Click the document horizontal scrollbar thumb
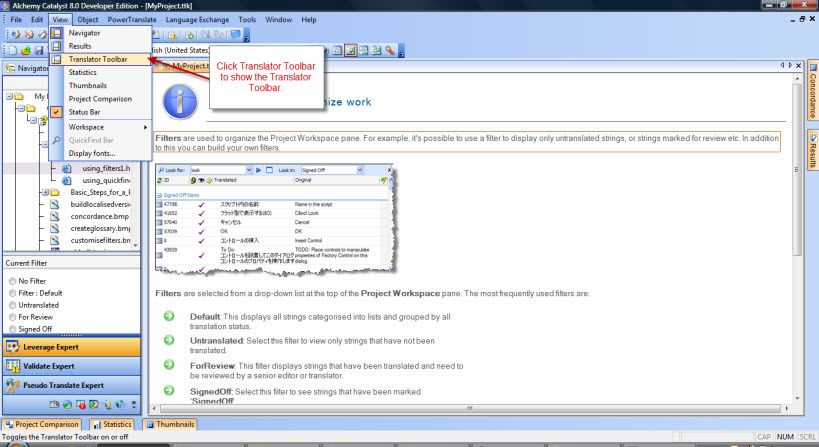 pyautogui.click(x=470, y=408)
